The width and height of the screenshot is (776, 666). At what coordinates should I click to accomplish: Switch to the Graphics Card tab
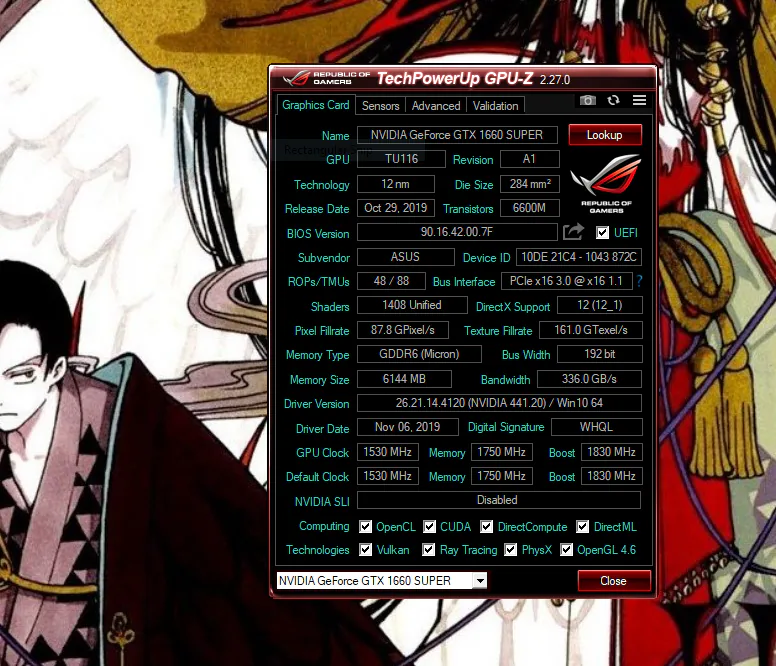pyautogui.click(x=316, y=105)
